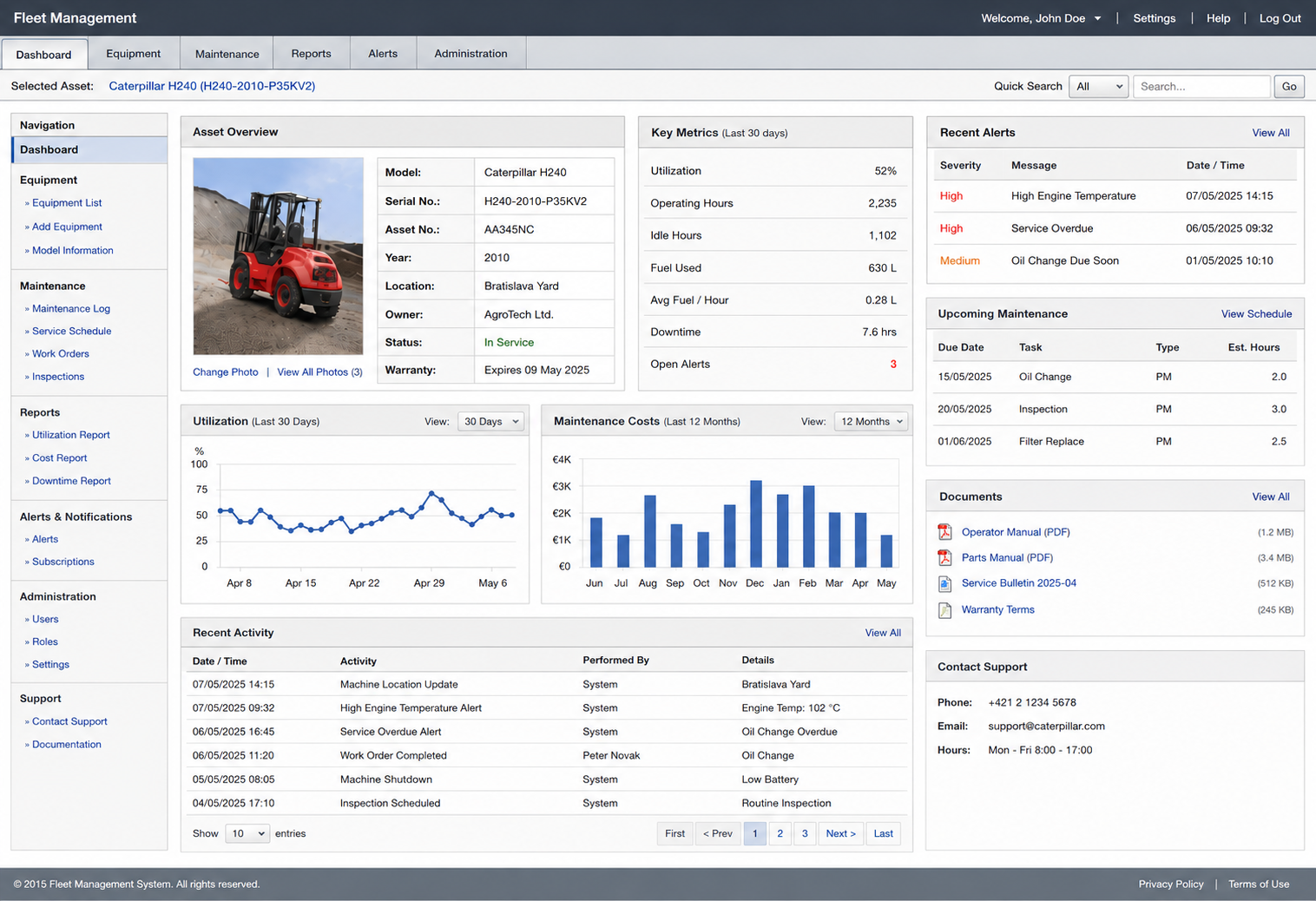Open the John Doe user menu
Viewport: 1316px width, 901px height.
pos(1041,18)
